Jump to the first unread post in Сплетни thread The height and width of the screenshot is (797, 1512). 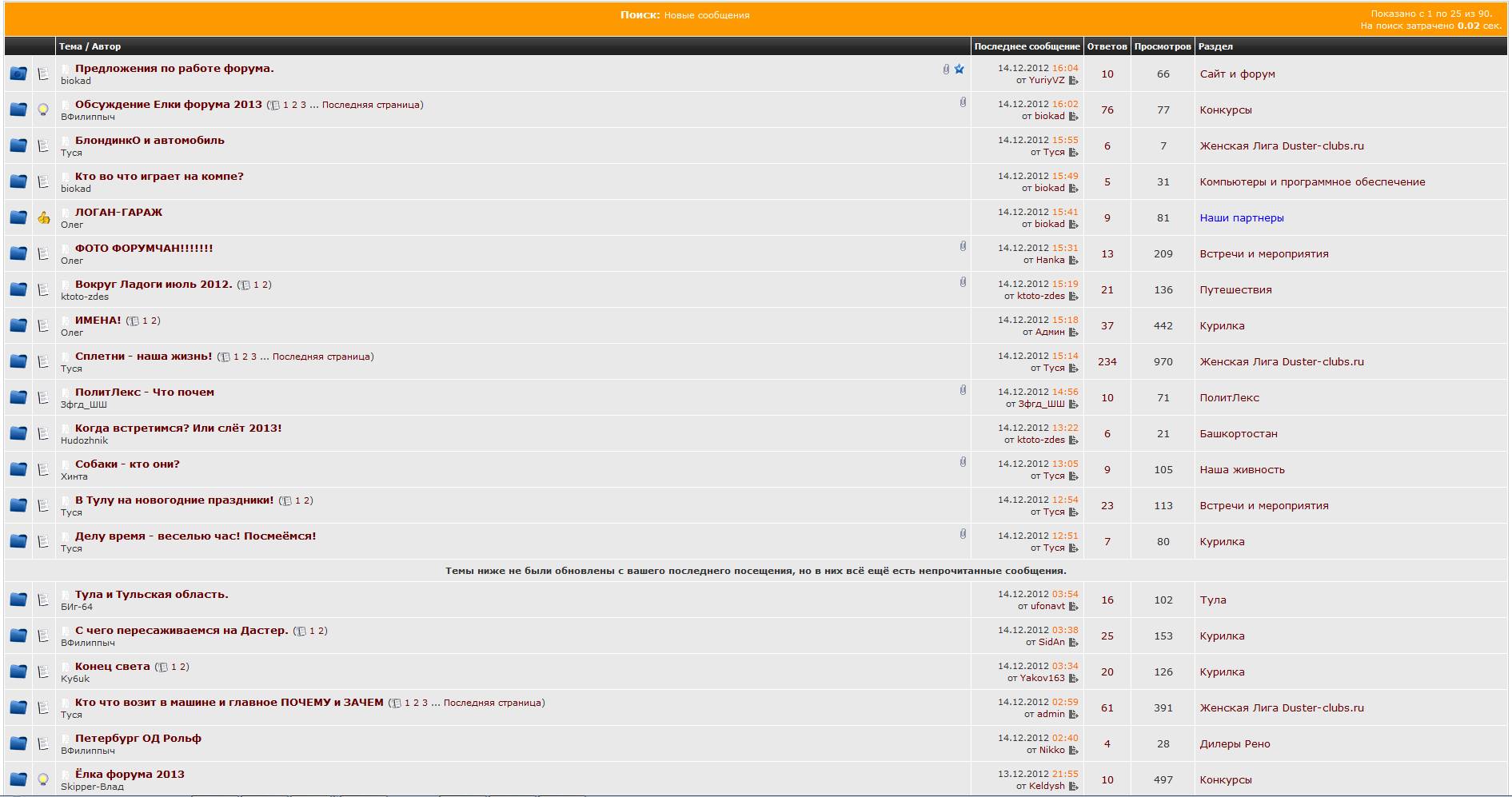click(66, 357)
